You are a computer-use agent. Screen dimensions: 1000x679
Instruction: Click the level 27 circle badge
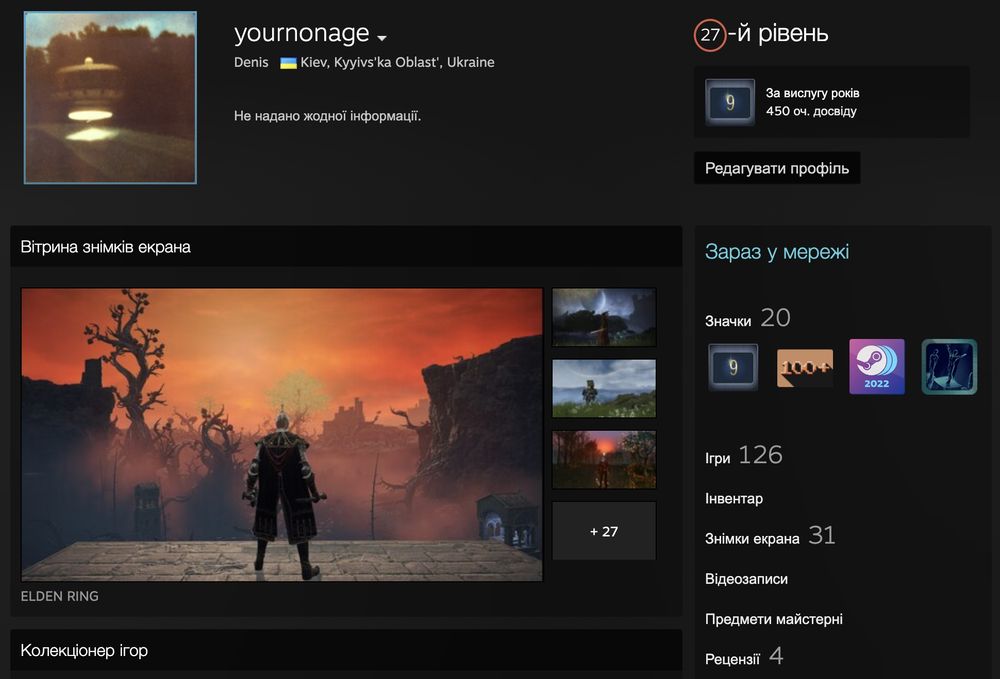coord(710,34)
